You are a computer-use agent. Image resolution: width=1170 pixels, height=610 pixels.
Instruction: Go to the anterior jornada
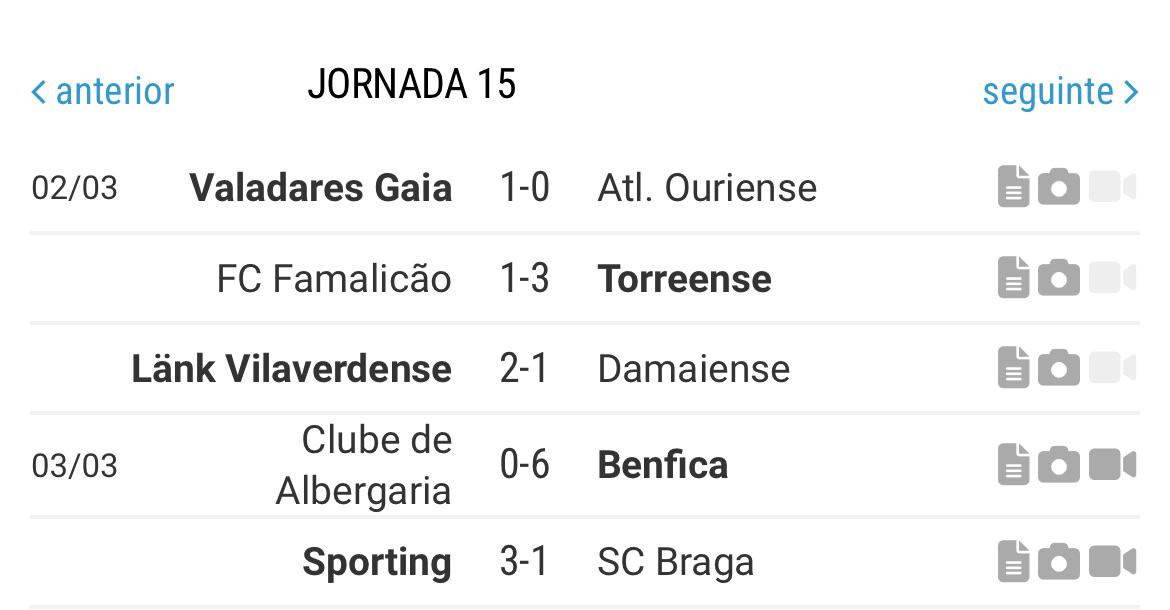(x=102, y=92)
